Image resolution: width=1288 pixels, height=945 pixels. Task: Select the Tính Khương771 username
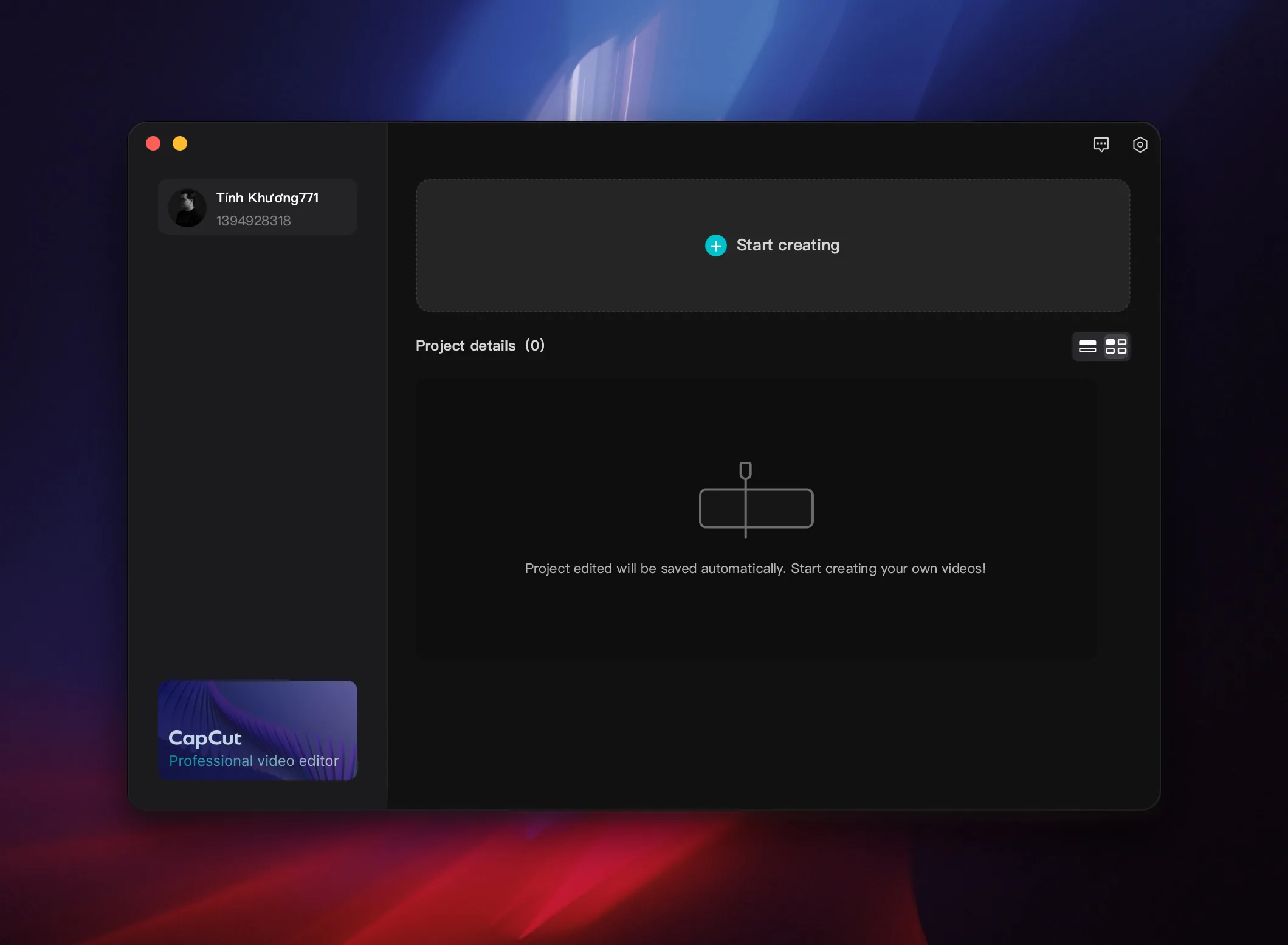(267, 198)
